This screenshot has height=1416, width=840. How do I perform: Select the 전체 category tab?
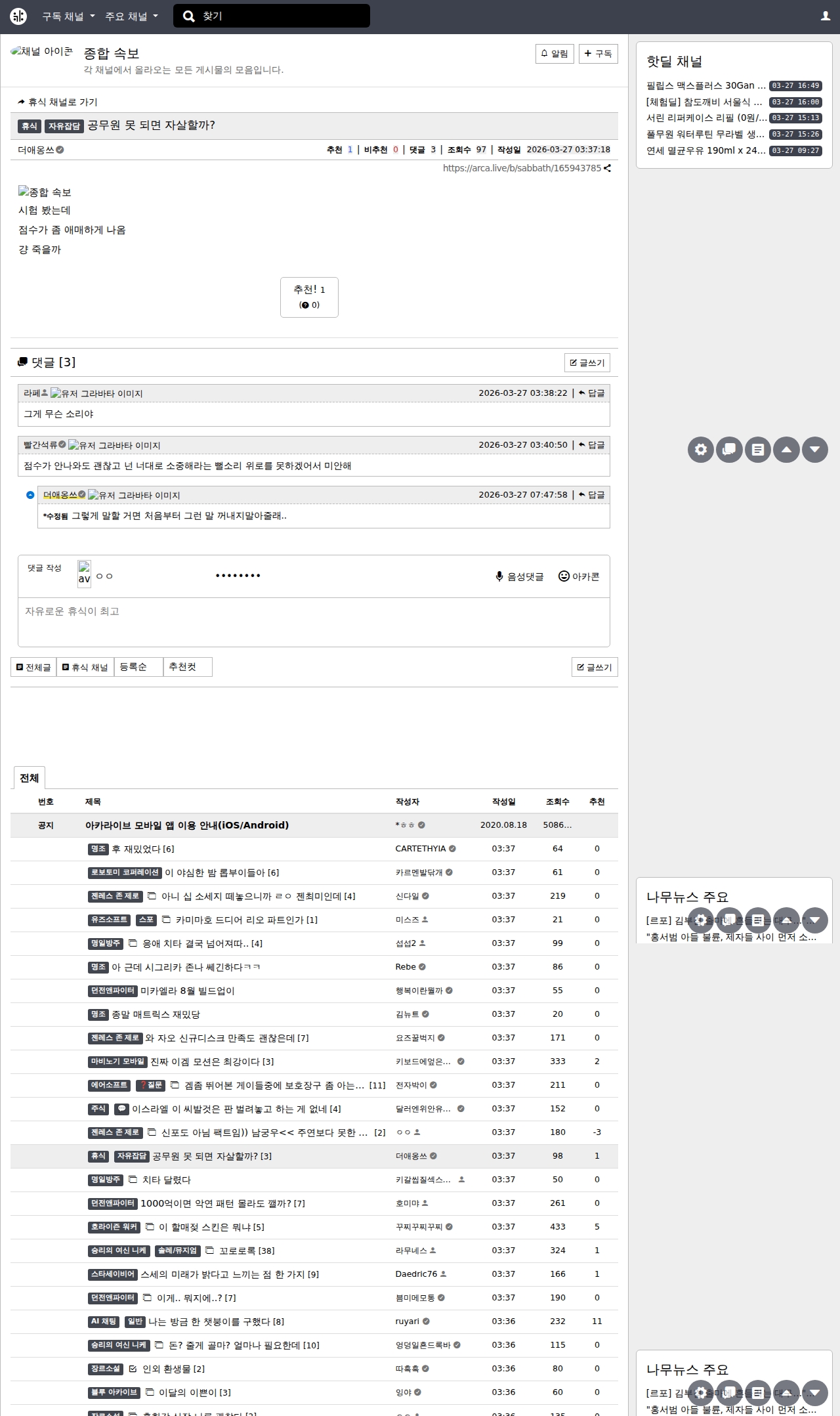pos(29,778)
